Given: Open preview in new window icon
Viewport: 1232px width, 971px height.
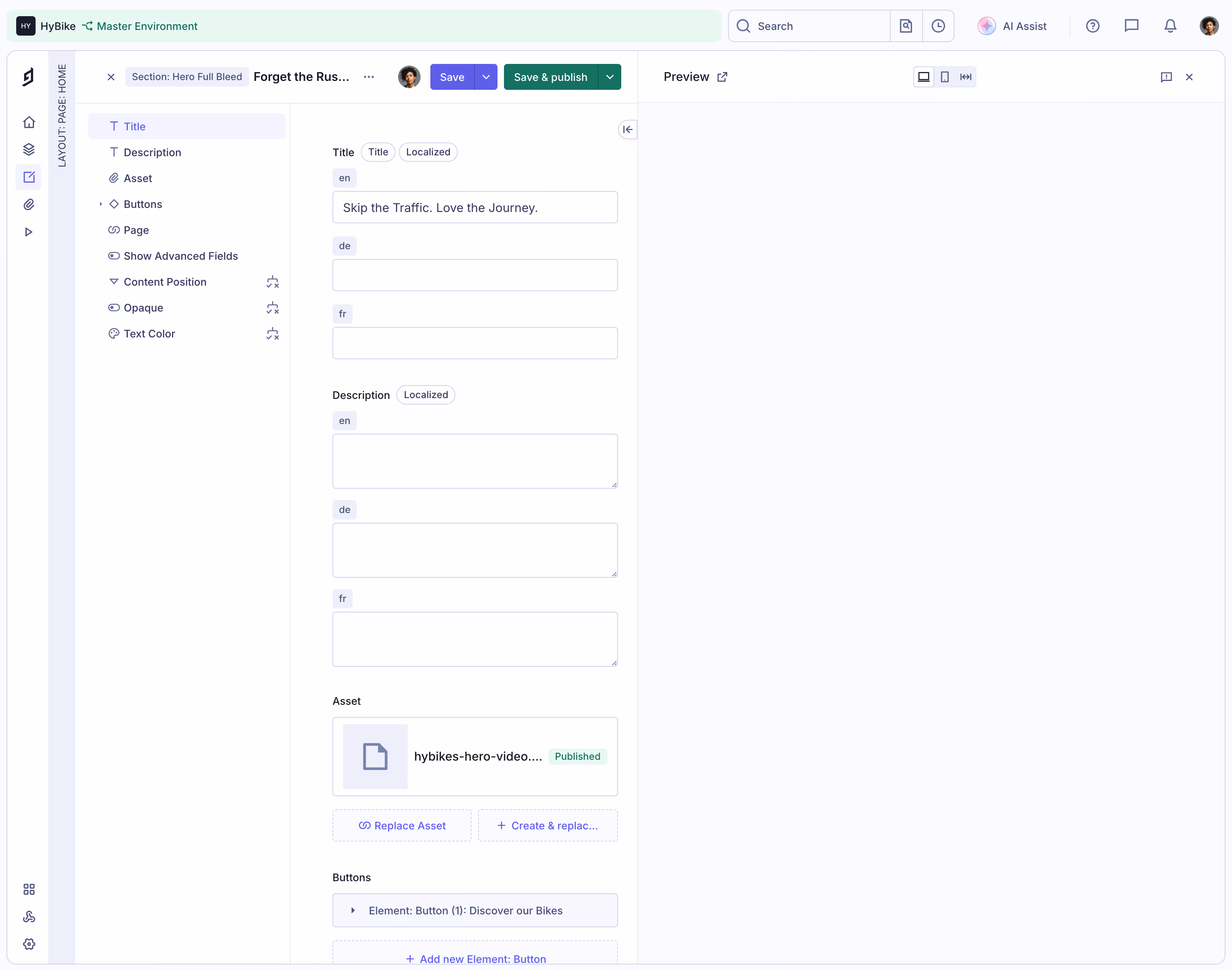Looking at the screenshot, I should [x=722, y=77].
